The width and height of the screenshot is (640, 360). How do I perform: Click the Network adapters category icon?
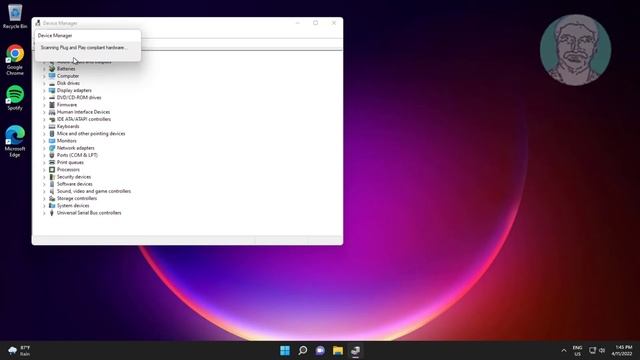point(52,148)
